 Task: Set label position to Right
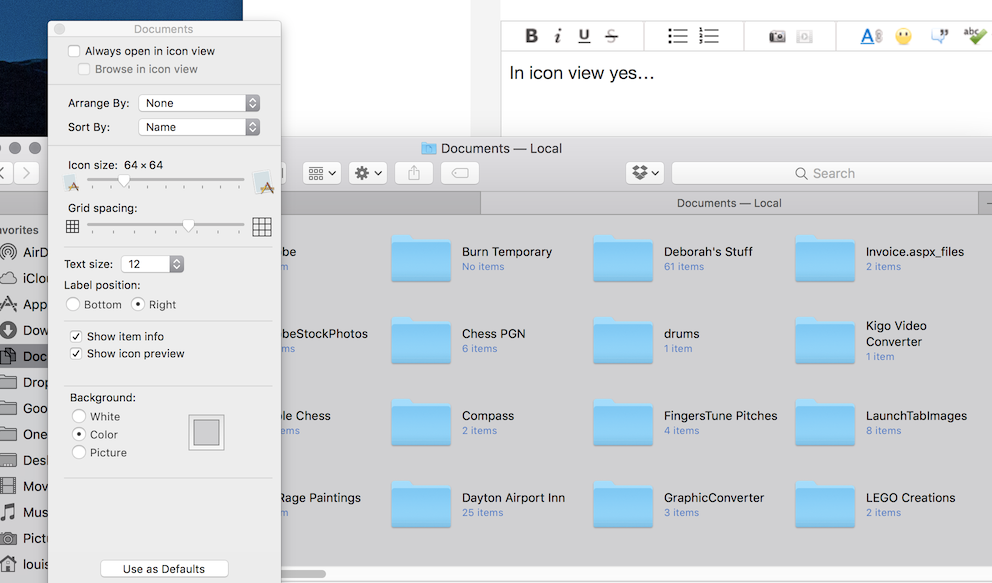coord(137,304)
